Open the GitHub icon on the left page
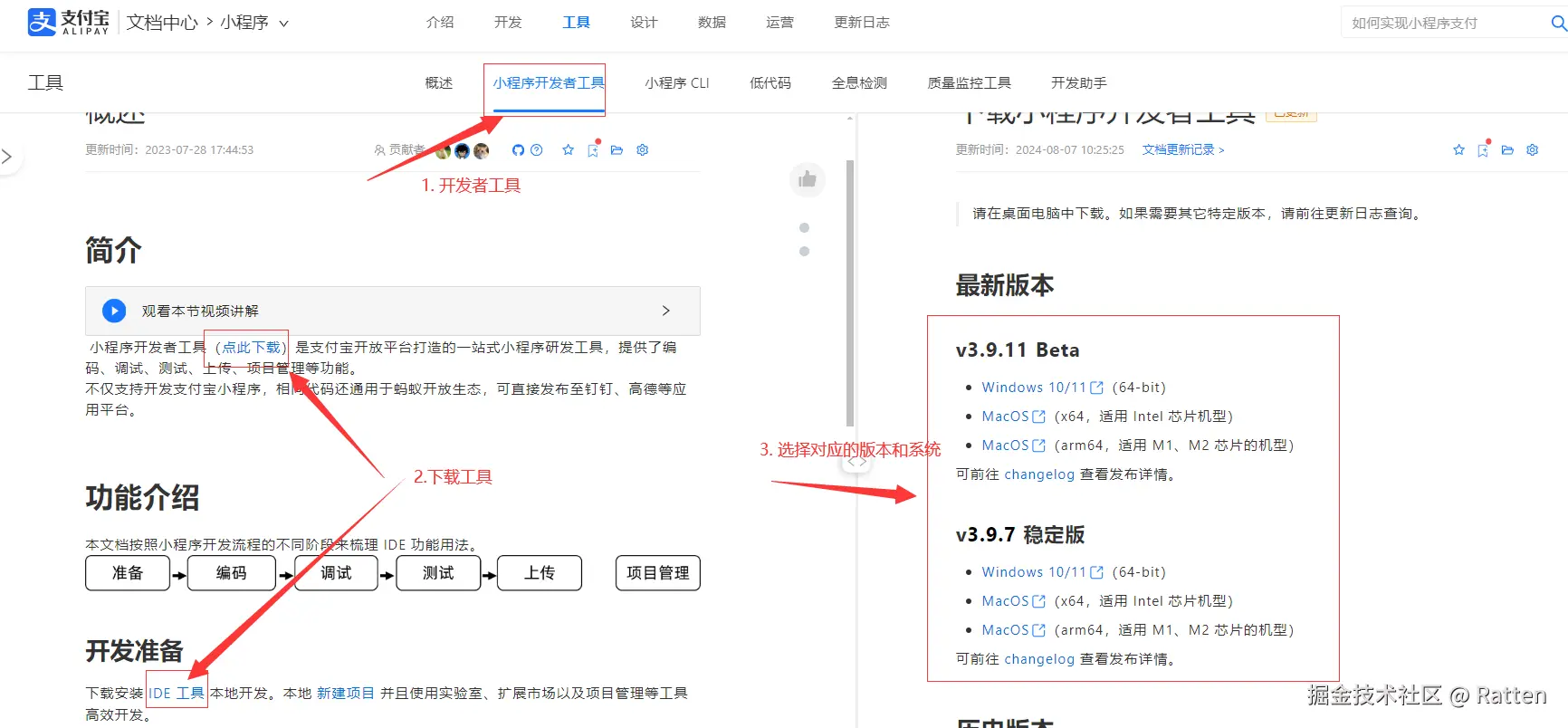Image resolution: width=1568 pixels, height=728 pixels. pyautogui.click(x=518, y=150)
